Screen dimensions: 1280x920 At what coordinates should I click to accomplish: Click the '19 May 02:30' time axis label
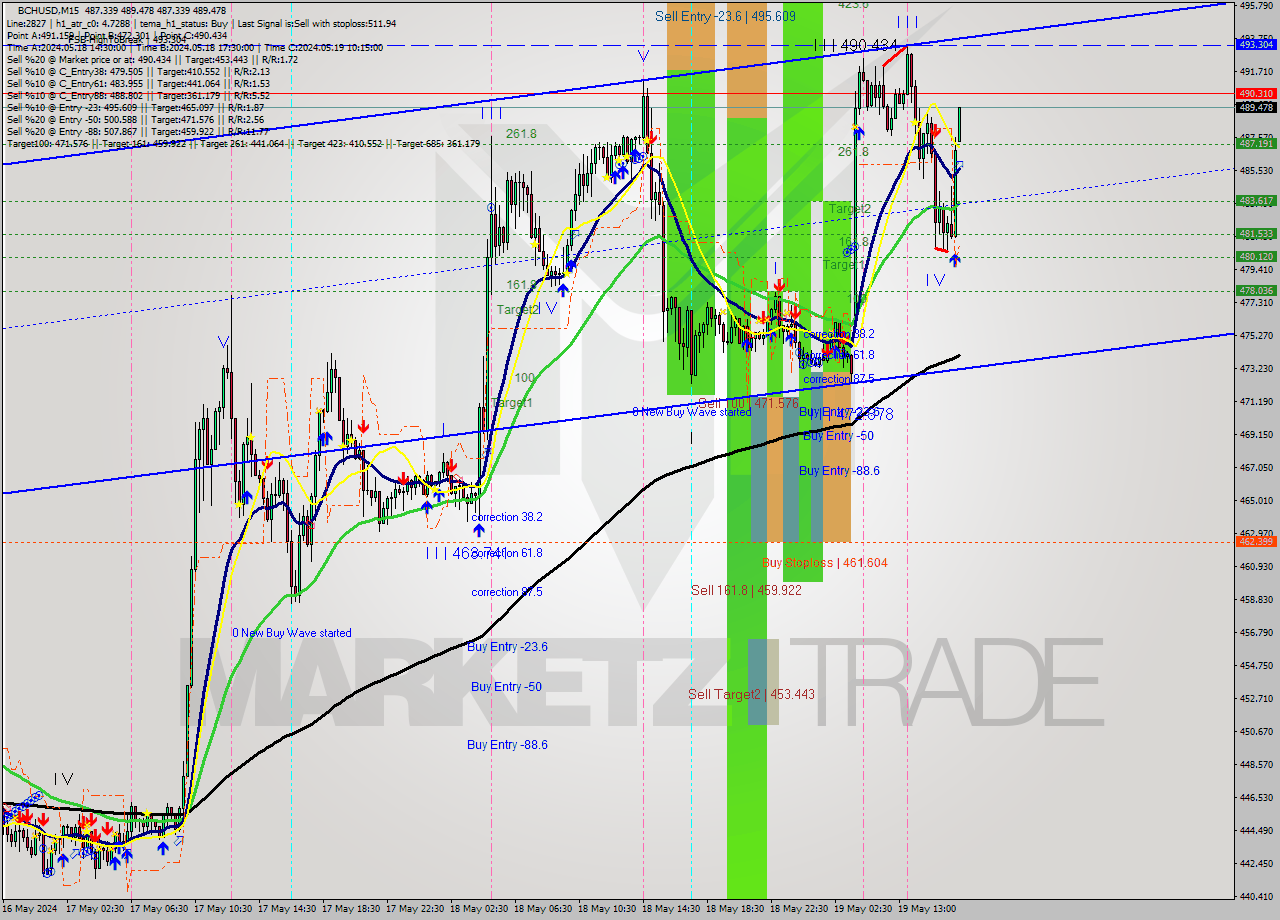tap(864, 909)
